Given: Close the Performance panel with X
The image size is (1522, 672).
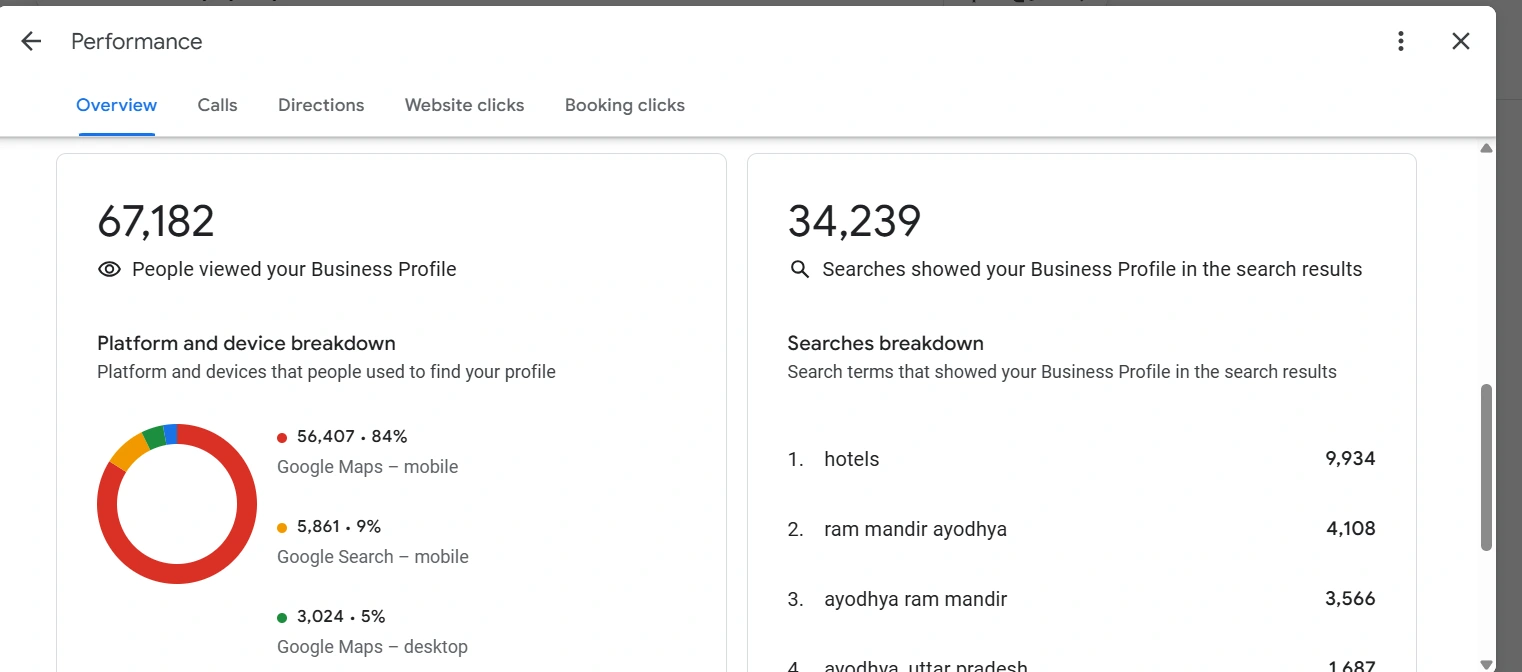Looking at the screenshot, I should [x=1461, y=41].
